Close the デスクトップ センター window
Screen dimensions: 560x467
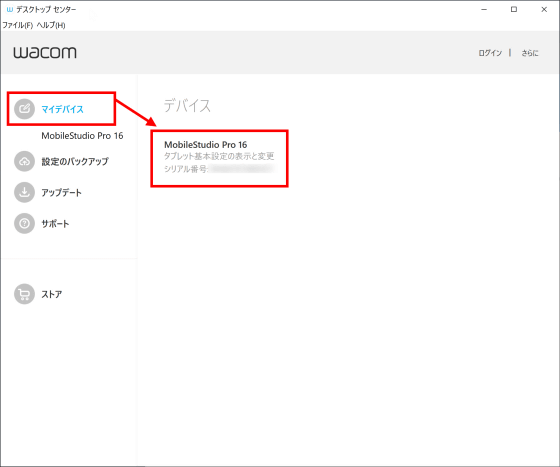pyautogui.click(x=544, y=10)
